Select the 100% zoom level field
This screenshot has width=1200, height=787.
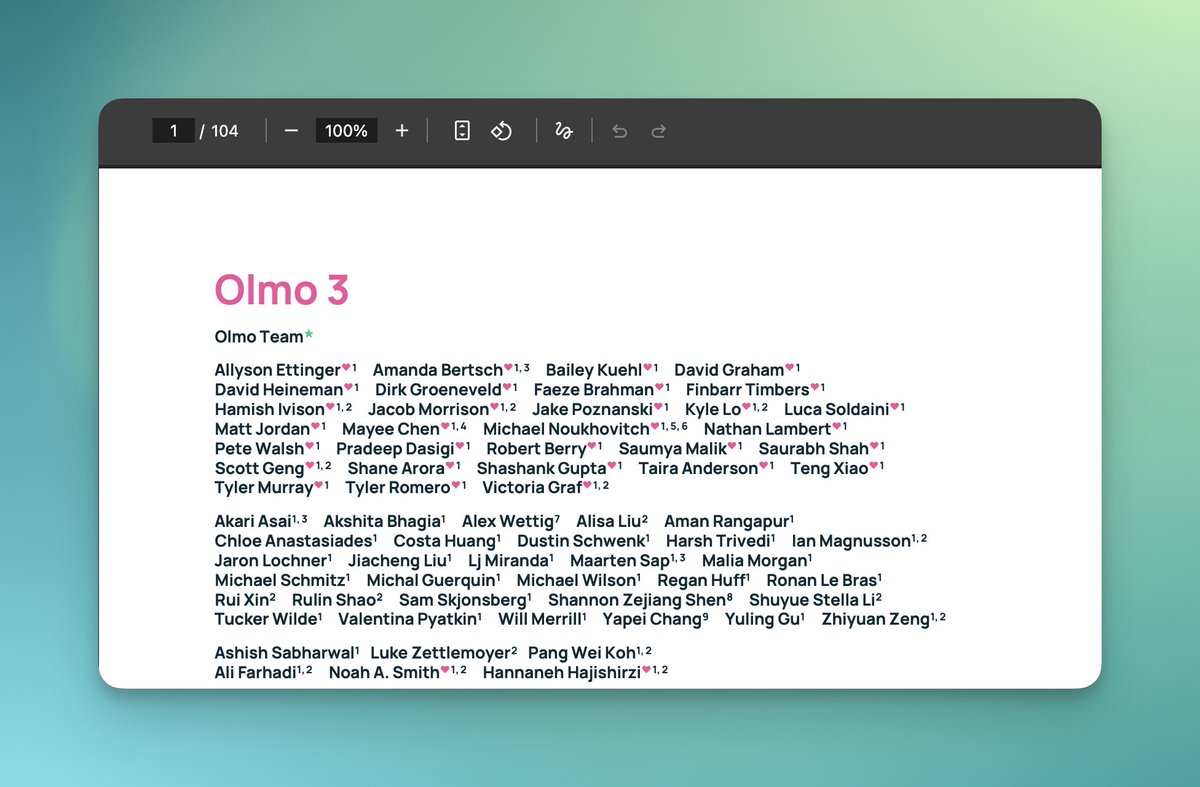(x=346, y=131)
